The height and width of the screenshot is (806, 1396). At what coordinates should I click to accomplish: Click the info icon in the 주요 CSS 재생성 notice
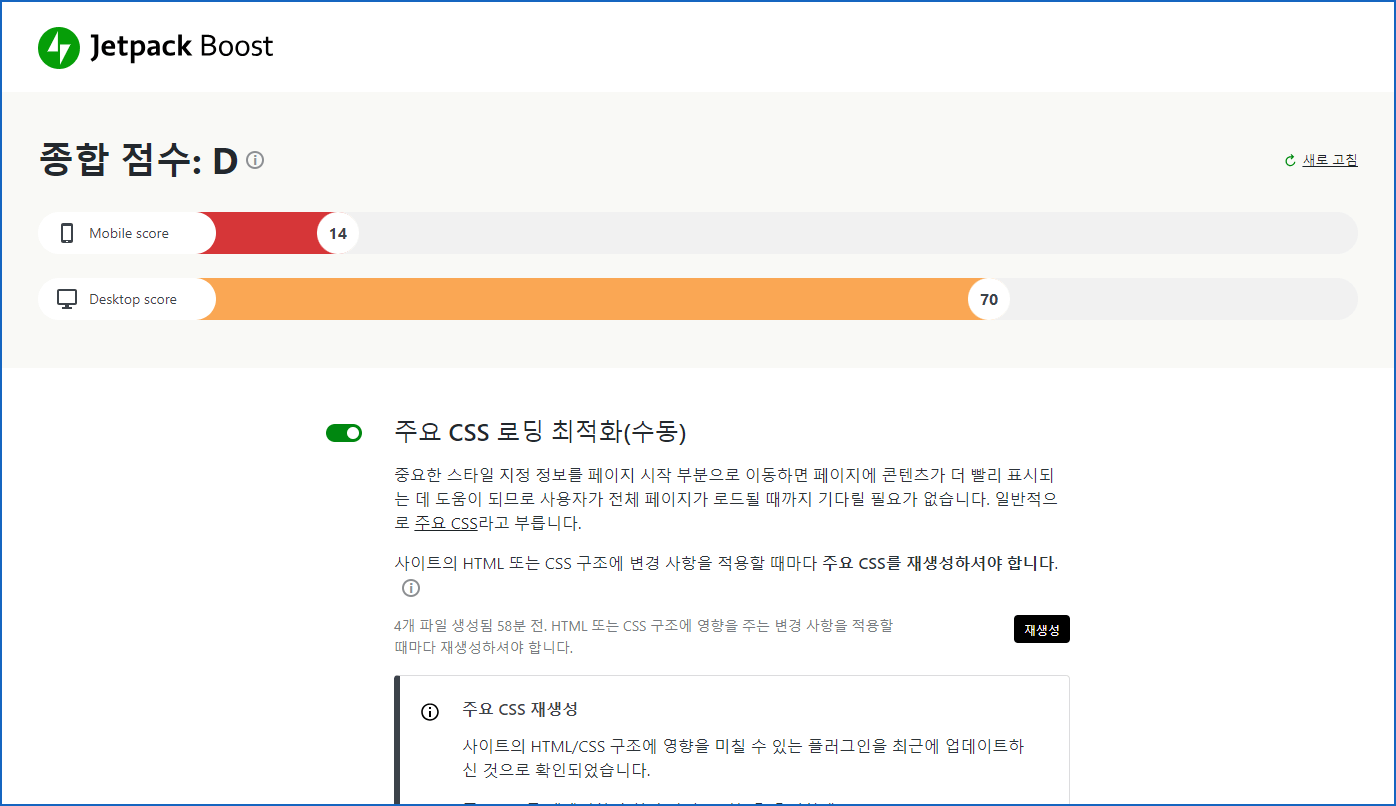430,711
